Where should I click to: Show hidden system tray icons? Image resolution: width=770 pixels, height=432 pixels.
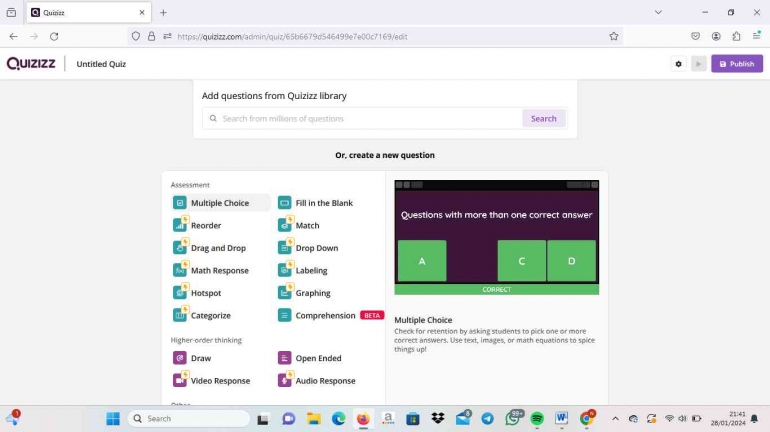[615, 419]
